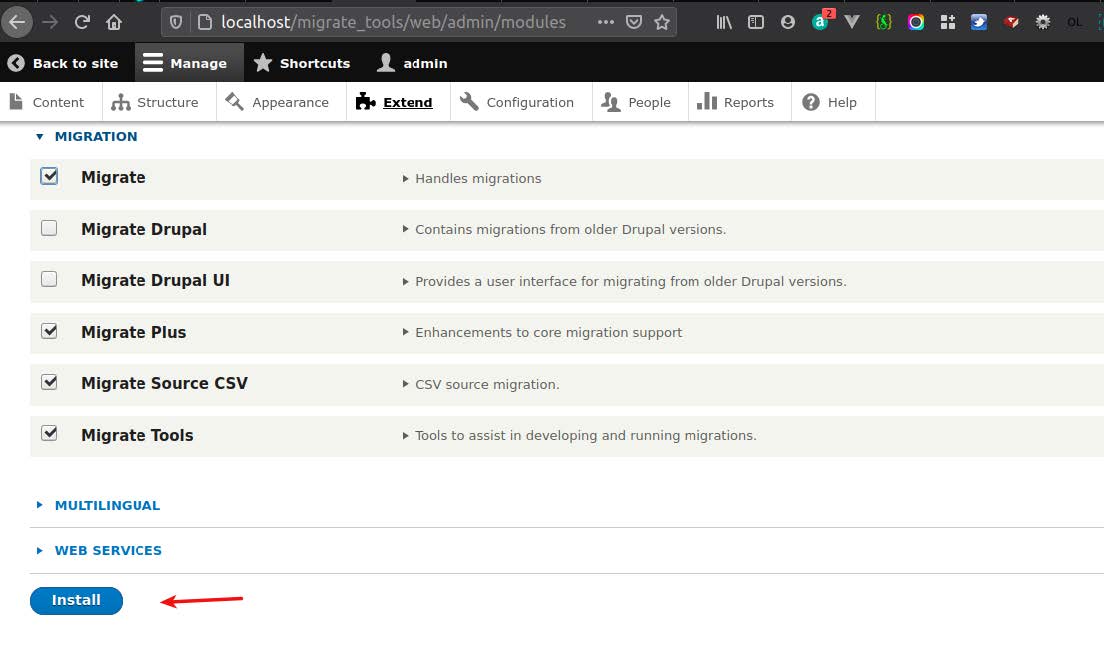Image resolution: width=1104 pixels, height=655 pixels.
Task: Open the browser Library icon
Action: pos(724,23)
